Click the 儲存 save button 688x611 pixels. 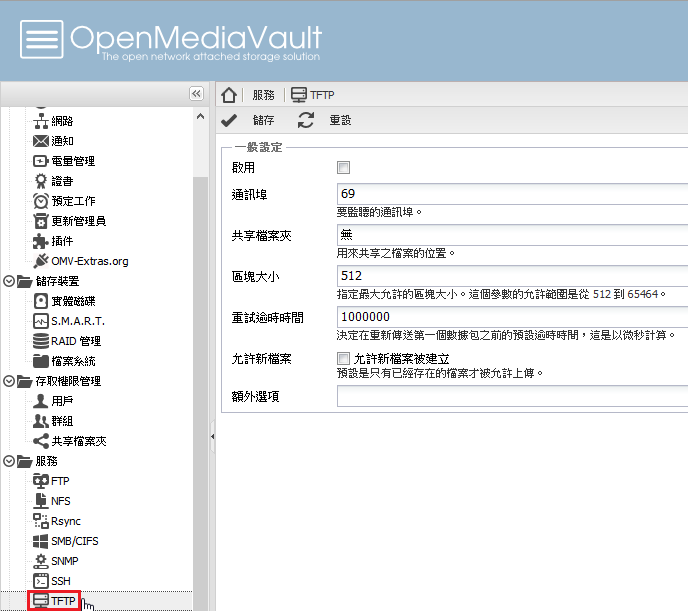[x=248, y=120]
